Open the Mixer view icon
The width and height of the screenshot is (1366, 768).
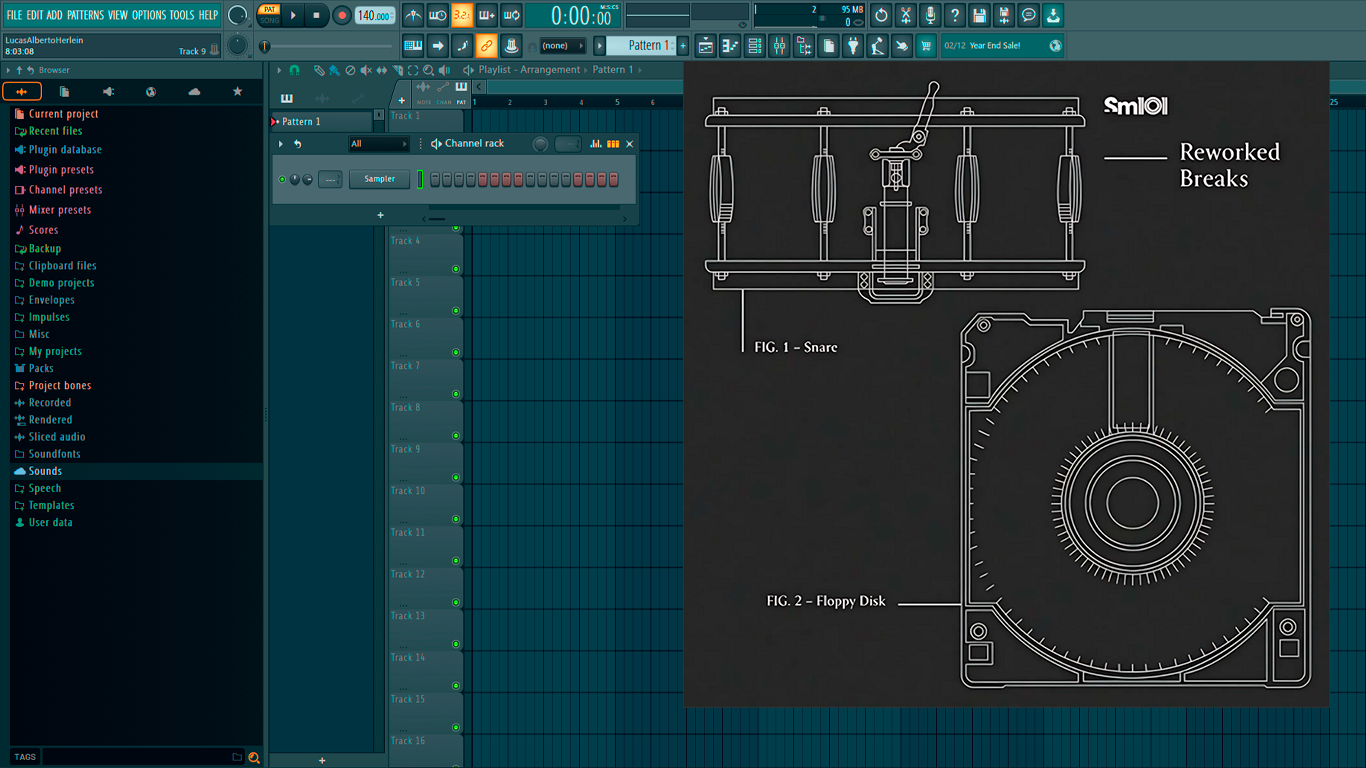[x=779, y=45]
